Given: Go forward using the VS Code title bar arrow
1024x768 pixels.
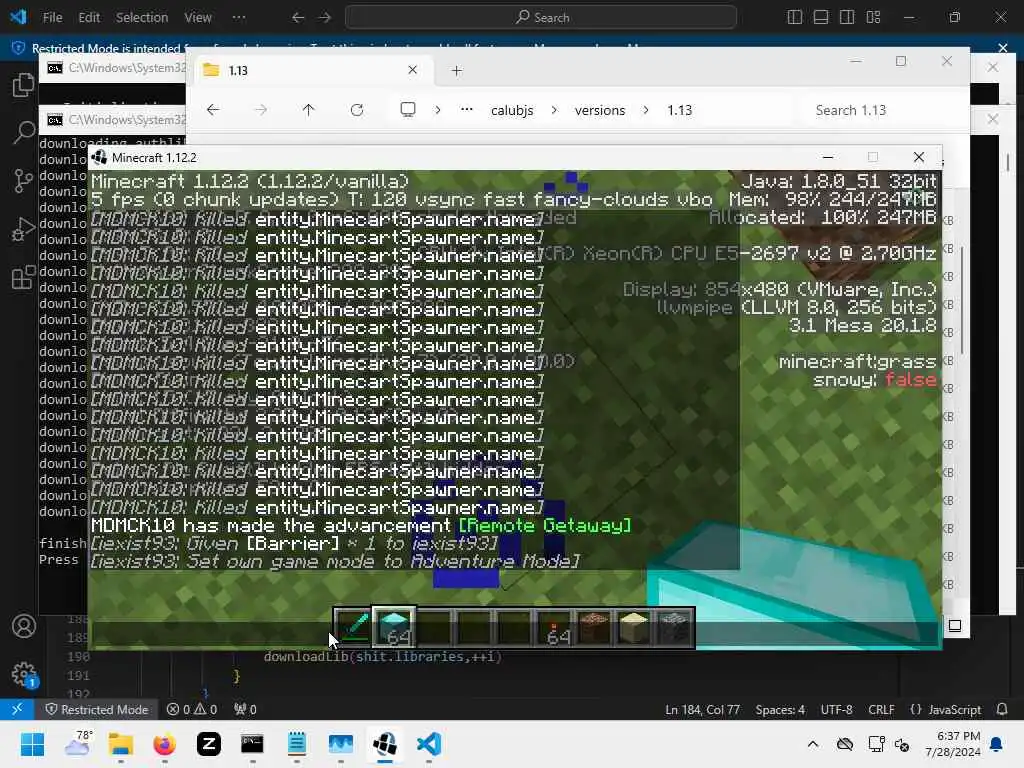Looking at the screenshot, I should [325, 18].
